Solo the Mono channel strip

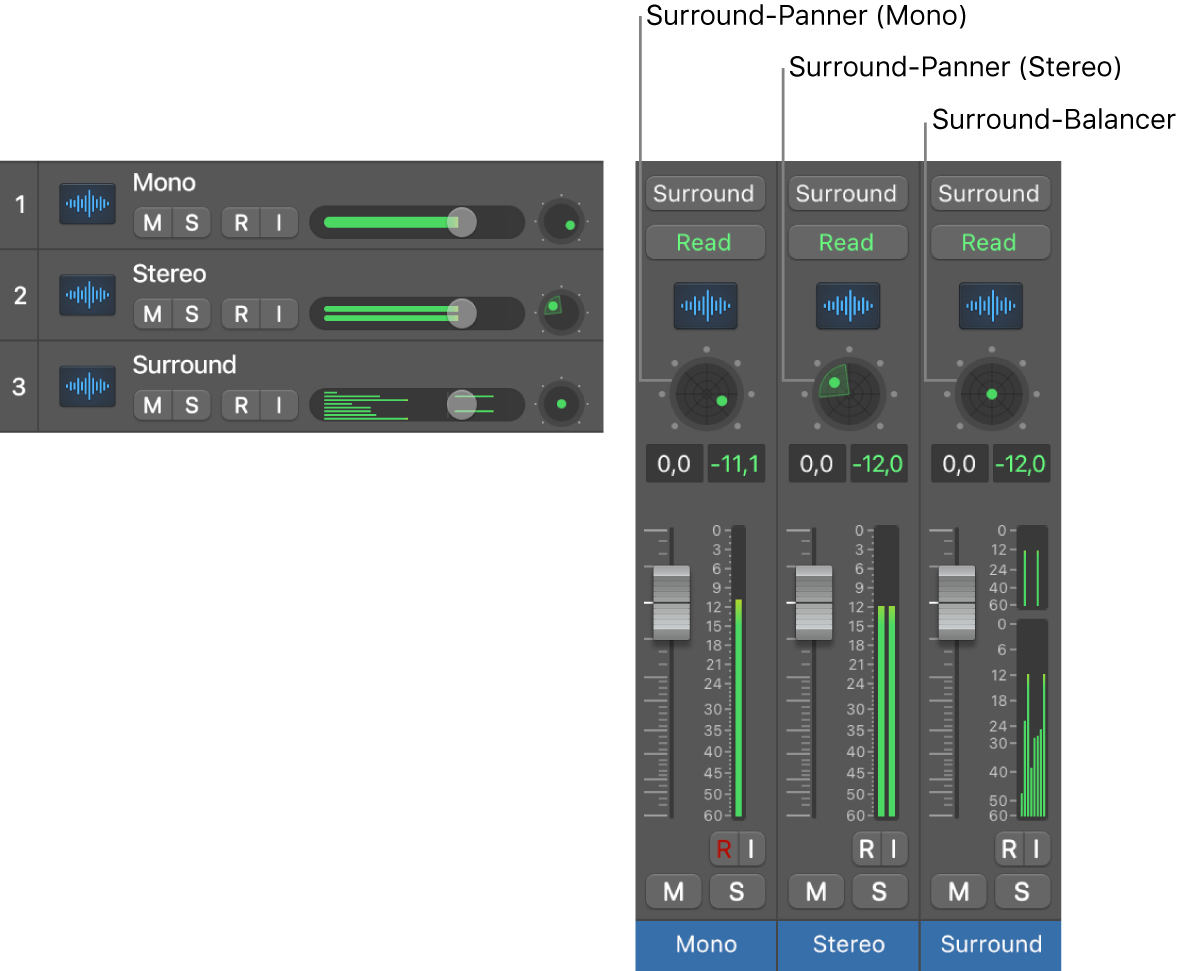737,891
